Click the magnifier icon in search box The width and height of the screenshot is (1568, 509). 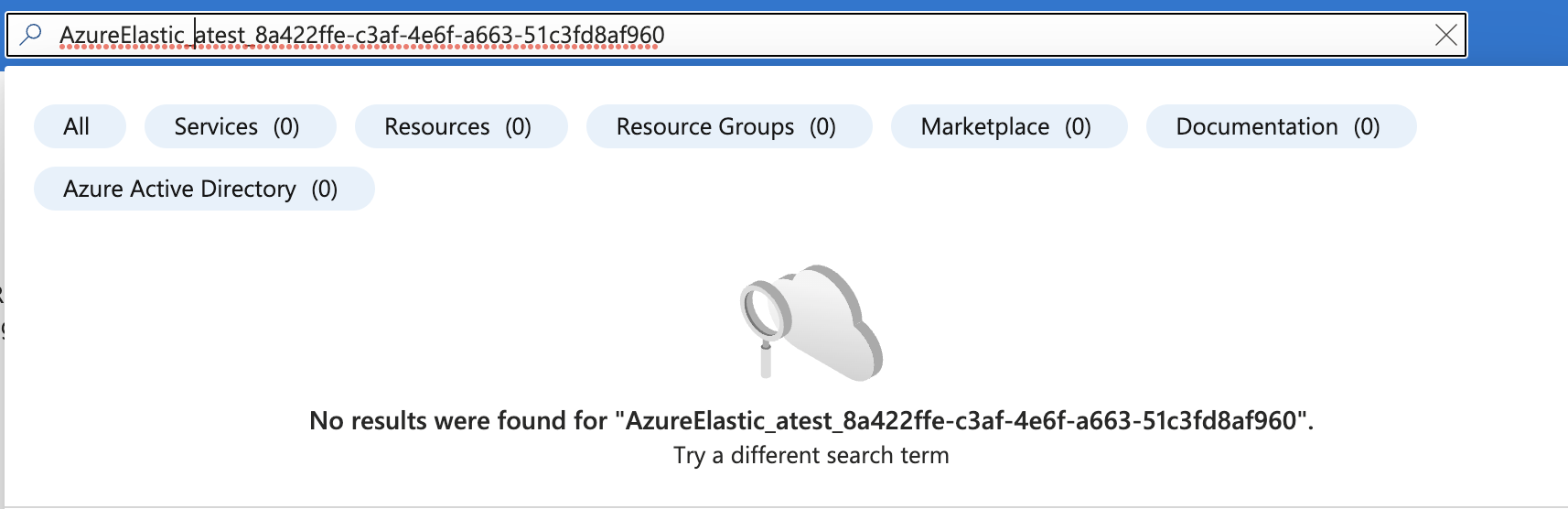pyautogui.click(x=31, y=35)
